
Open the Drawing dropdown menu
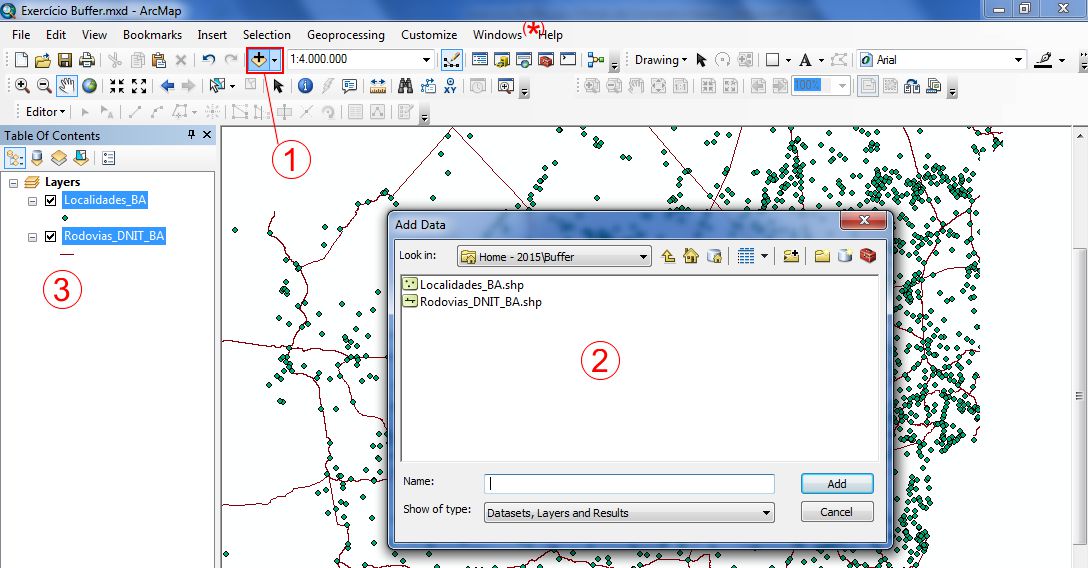661,60
